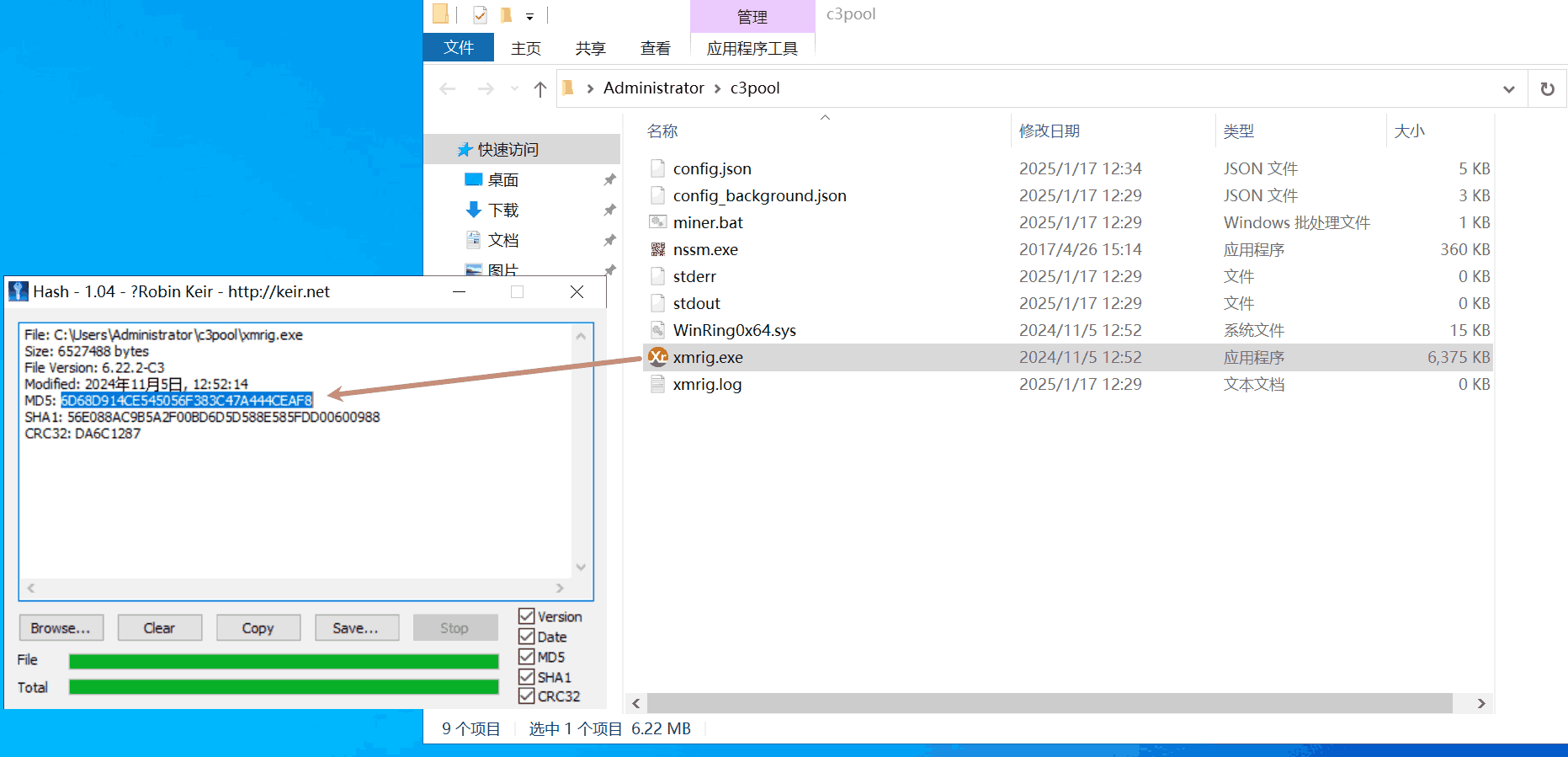1568x757 pixels.
Task: Open the 查看 (View) ribbon tab
Action: (x=655, y=48)
